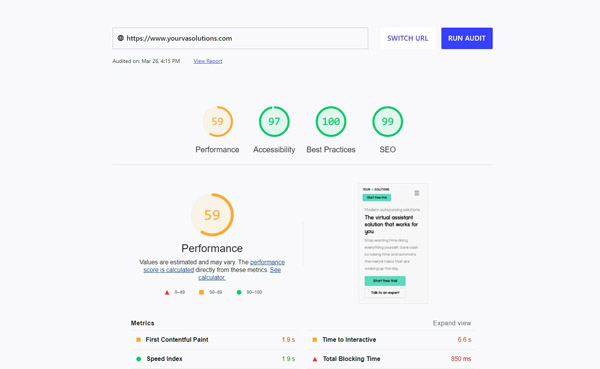Select the Best Practices score gauge 100
The image size is (600, 369).
click(331, 121)
